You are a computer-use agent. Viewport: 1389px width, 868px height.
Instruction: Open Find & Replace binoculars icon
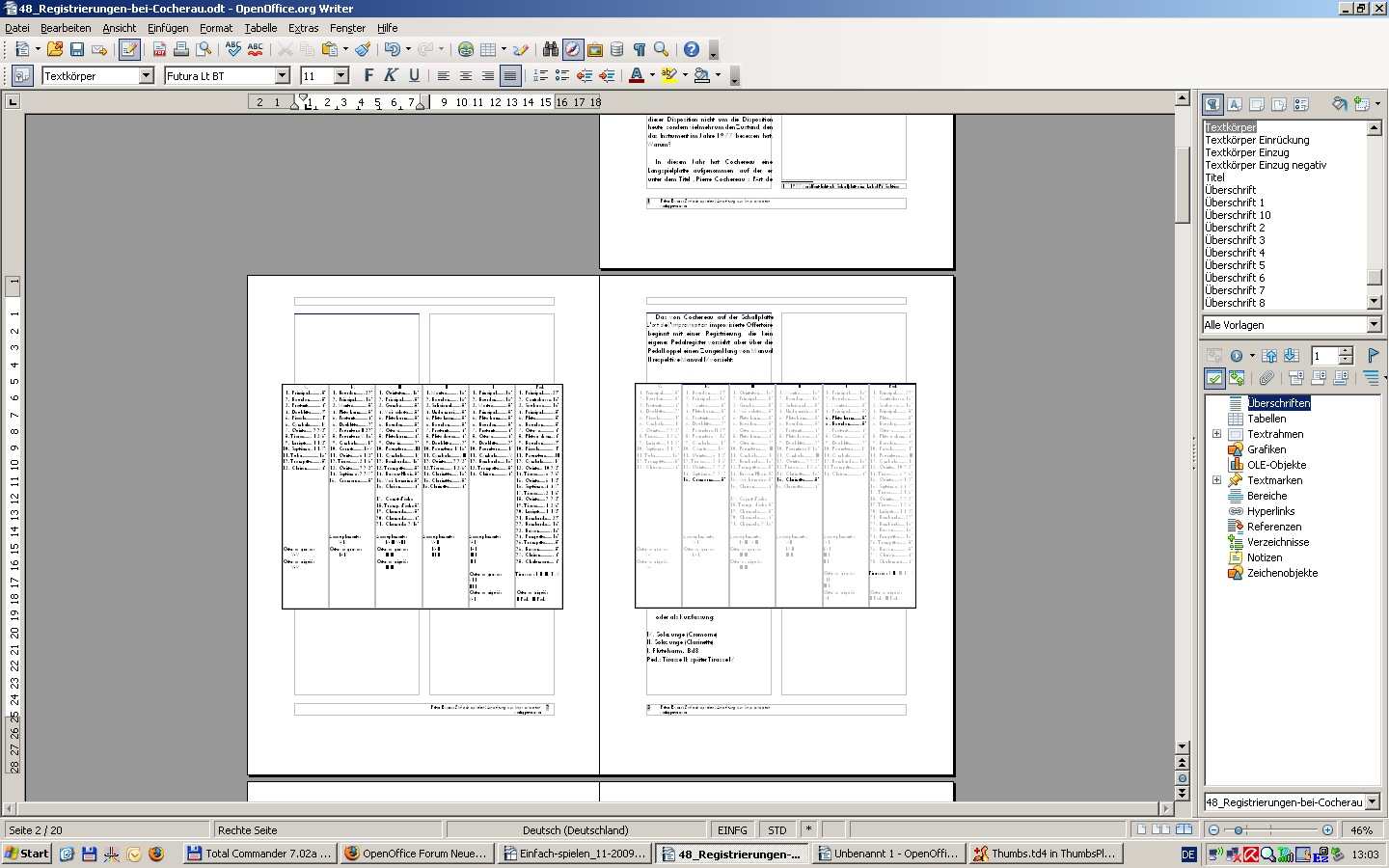[x=550, y=49]
